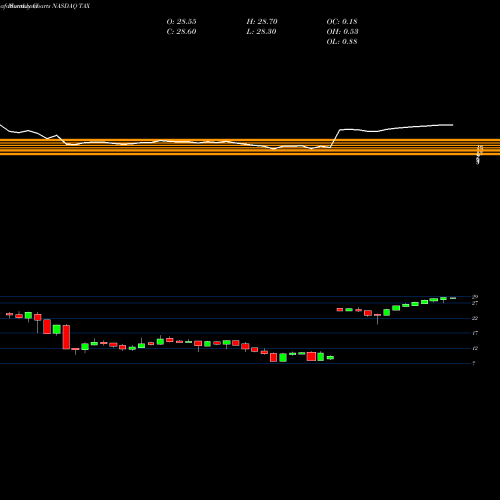Click the 29 price axis label
Image resolution: width=500 pixels, height=500 pixels.
tap(475, 297)
